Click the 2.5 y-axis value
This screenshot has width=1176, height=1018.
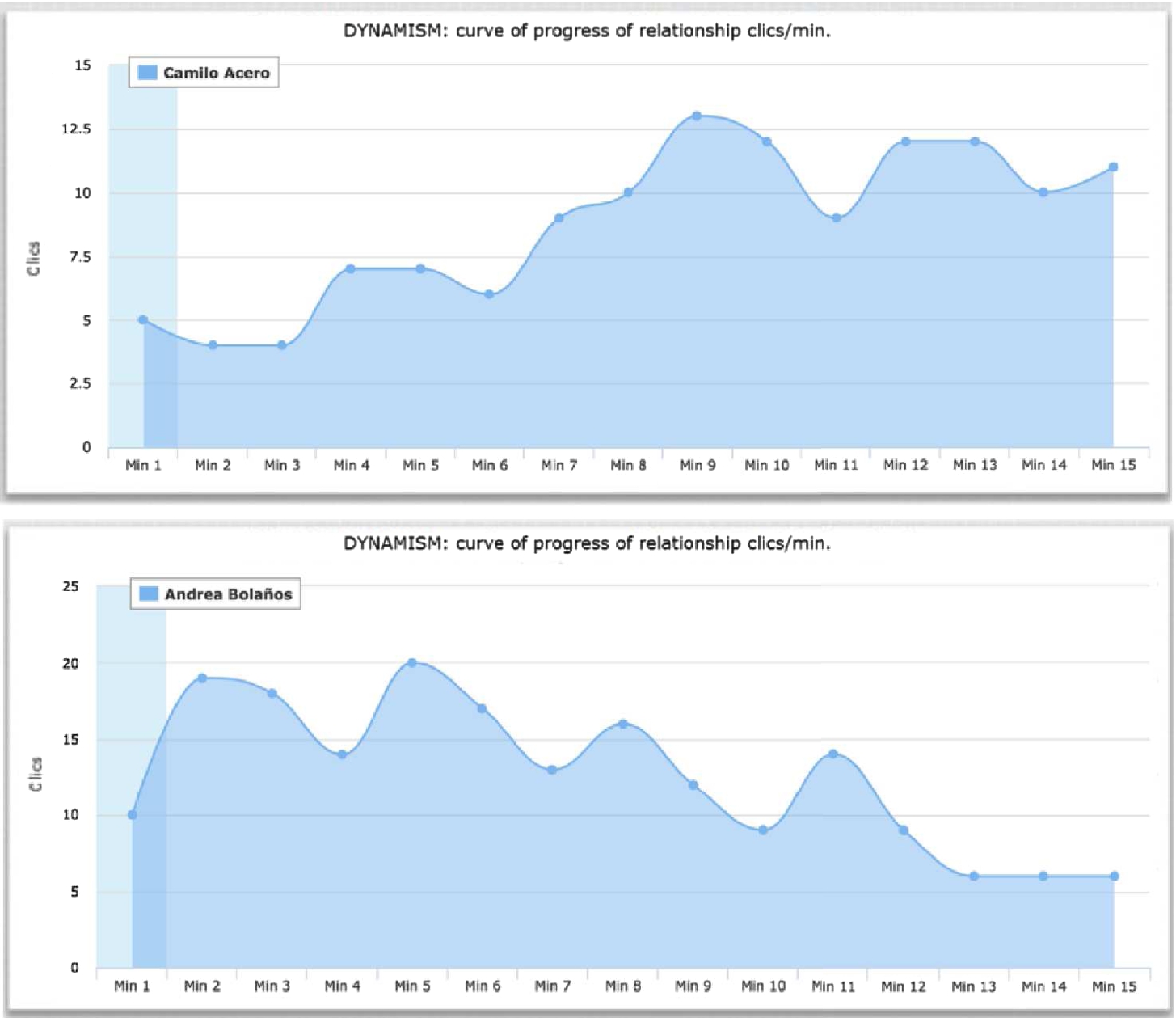(x=80, y=383)
